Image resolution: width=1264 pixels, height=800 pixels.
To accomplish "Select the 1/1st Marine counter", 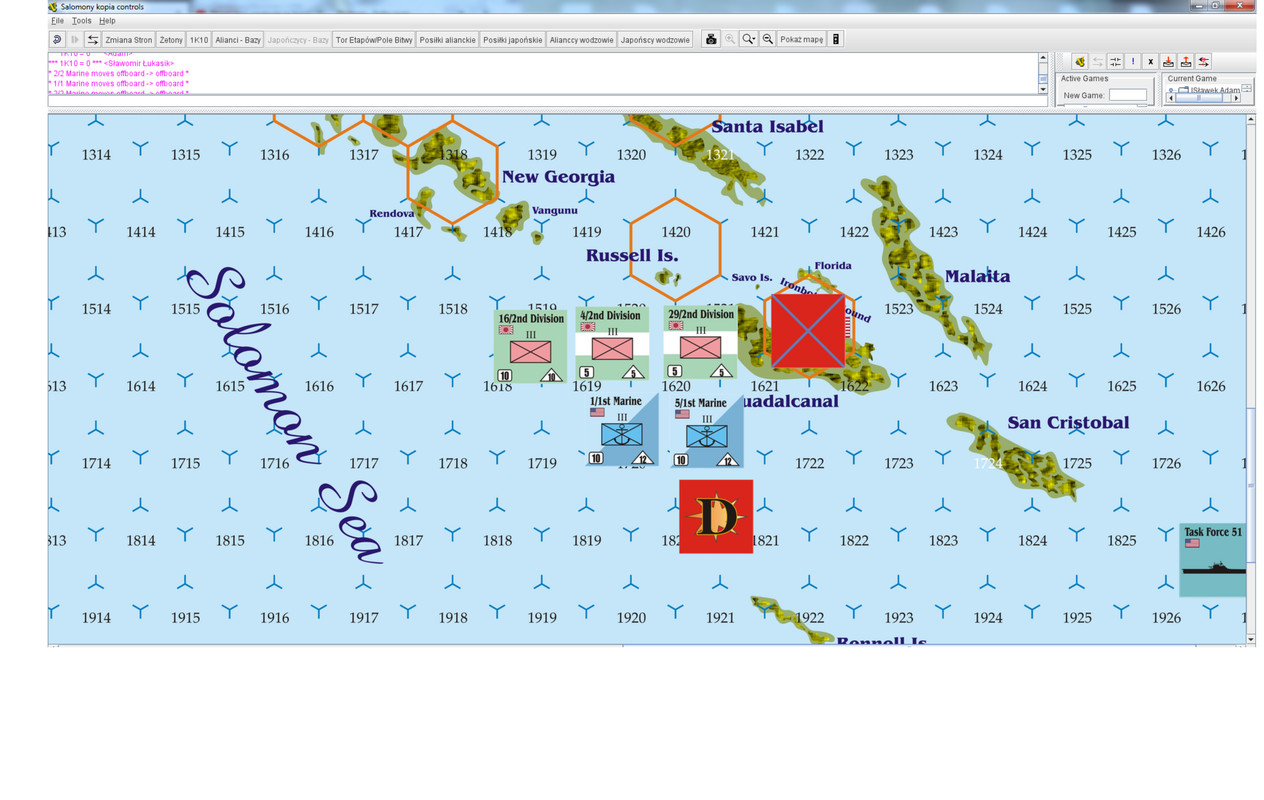I will click(622, 430).
